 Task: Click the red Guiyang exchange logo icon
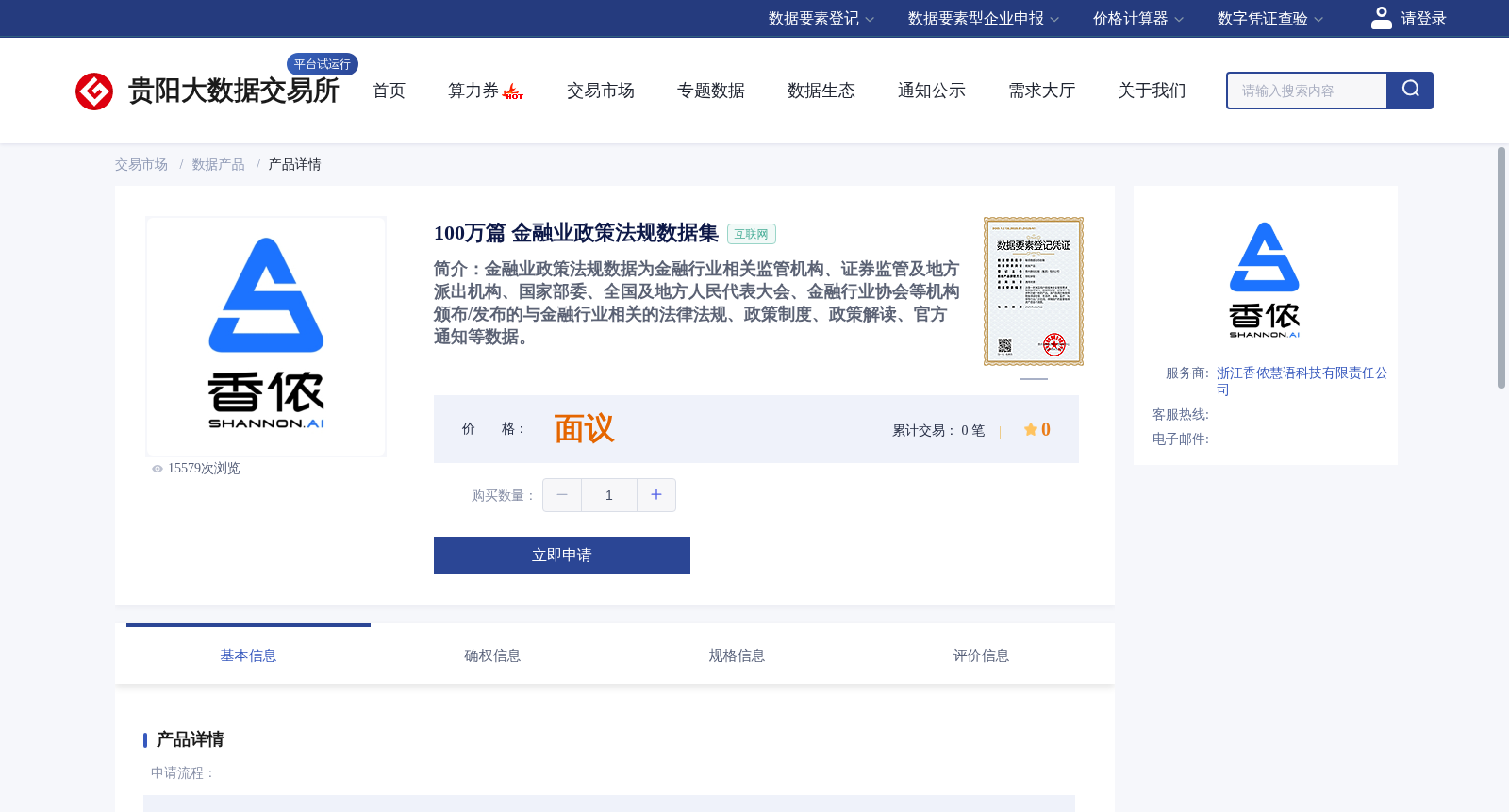(94, 91)
